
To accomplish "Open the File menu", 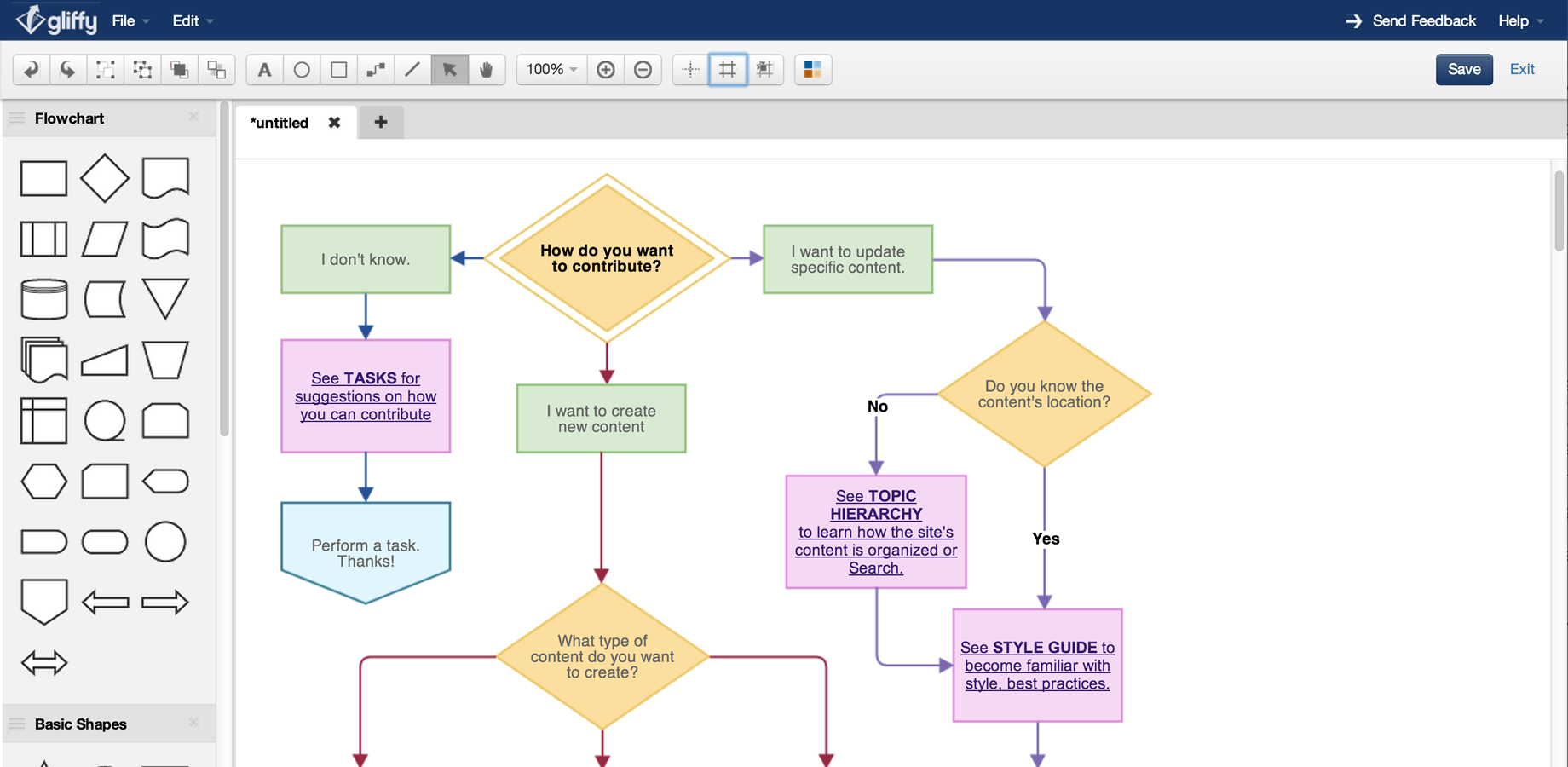I will 130,21.
